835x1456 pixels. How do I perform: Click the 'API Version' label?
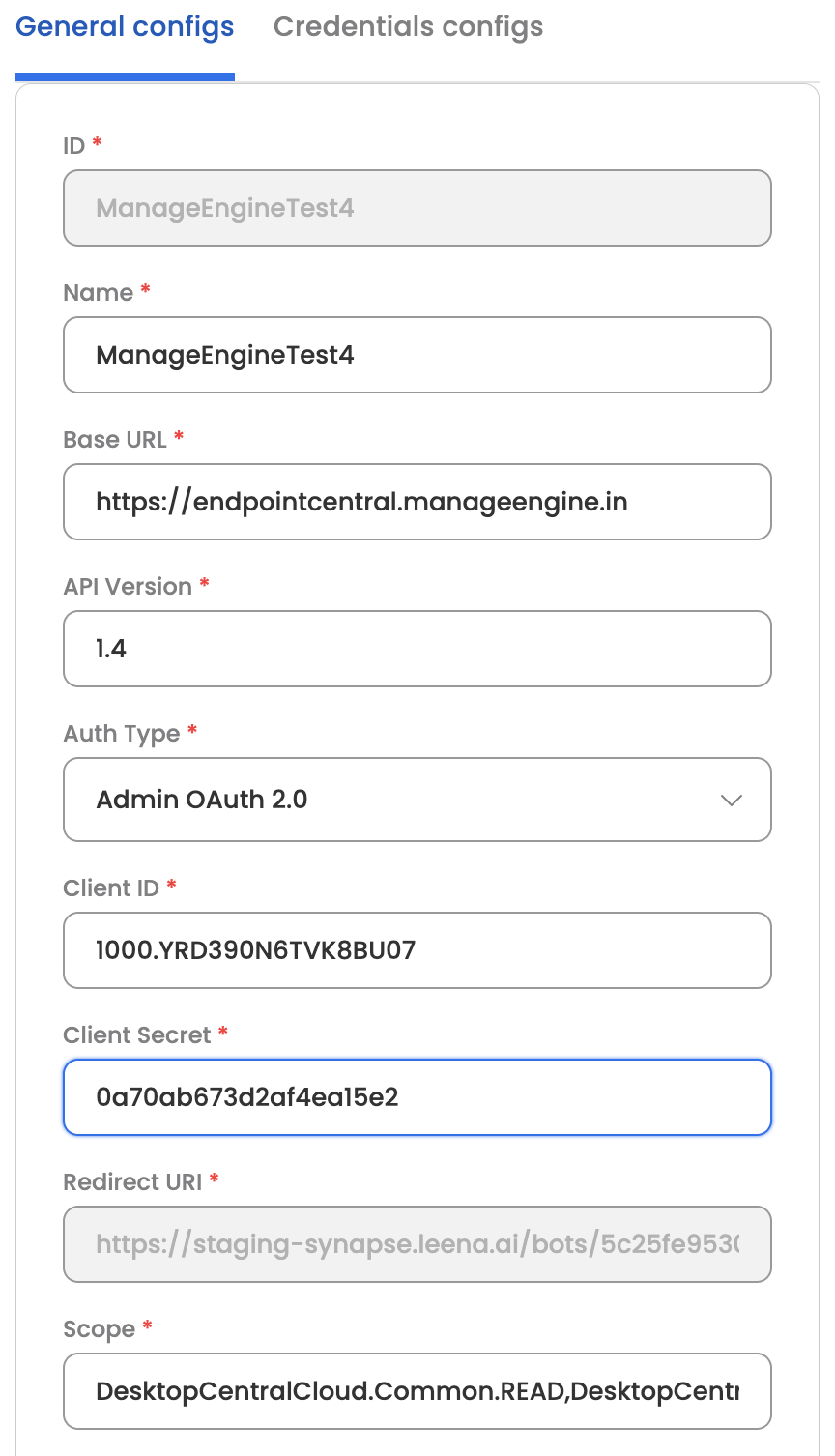[x=128, y=587]
